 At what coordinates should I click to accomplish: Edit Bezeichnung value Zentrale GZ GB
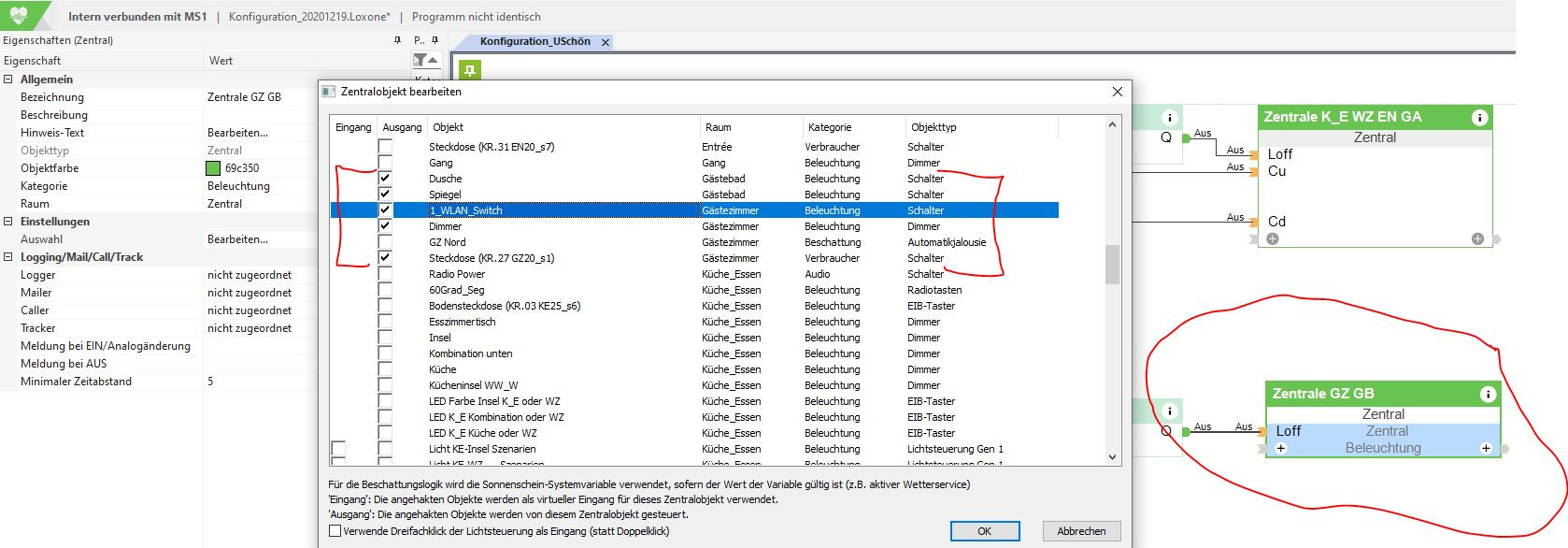(244, 97)
